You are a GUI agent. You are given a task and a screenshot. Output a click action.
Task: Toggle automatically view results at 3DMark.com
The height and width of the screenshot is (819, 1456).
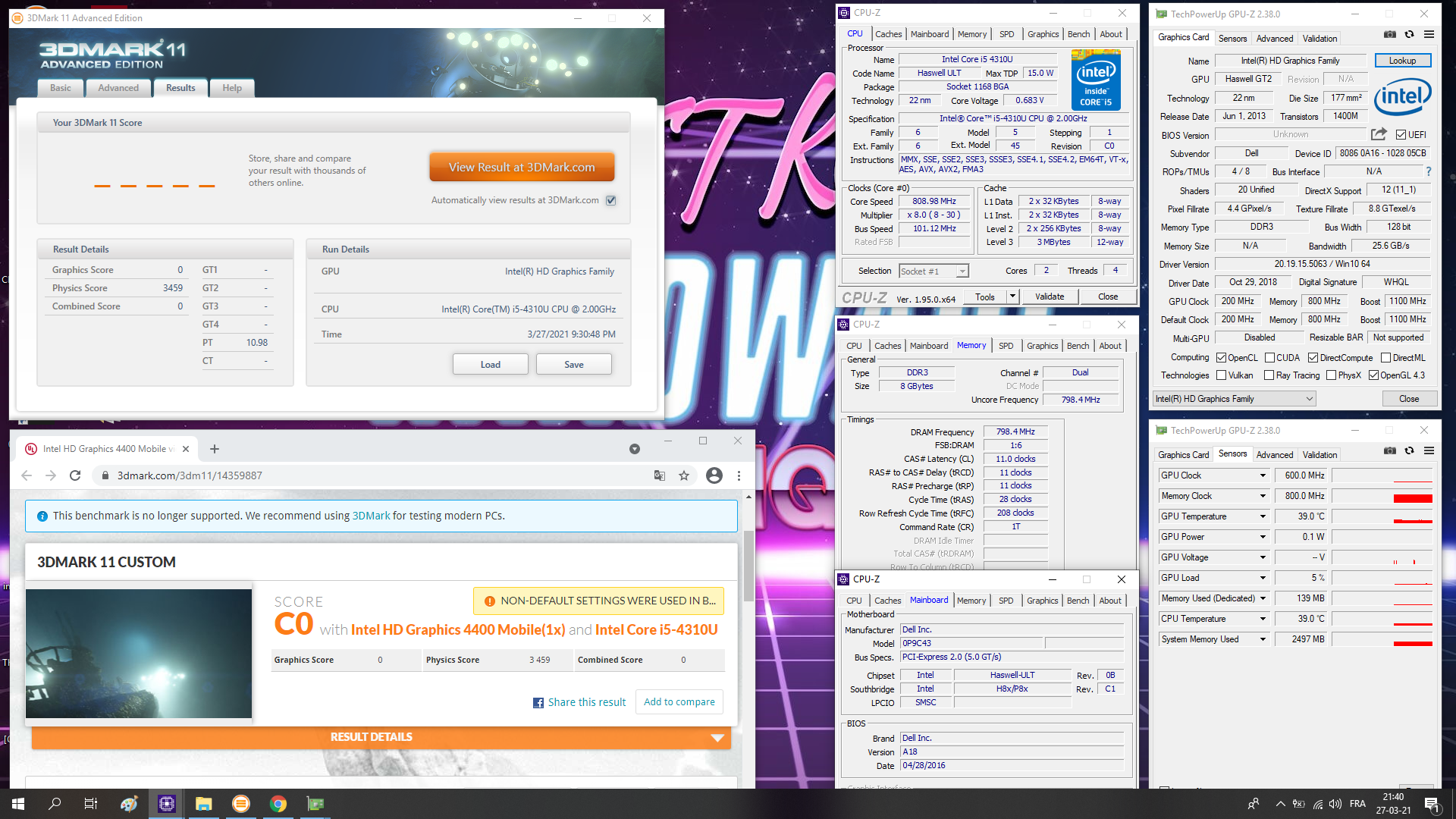pos(611,200)
